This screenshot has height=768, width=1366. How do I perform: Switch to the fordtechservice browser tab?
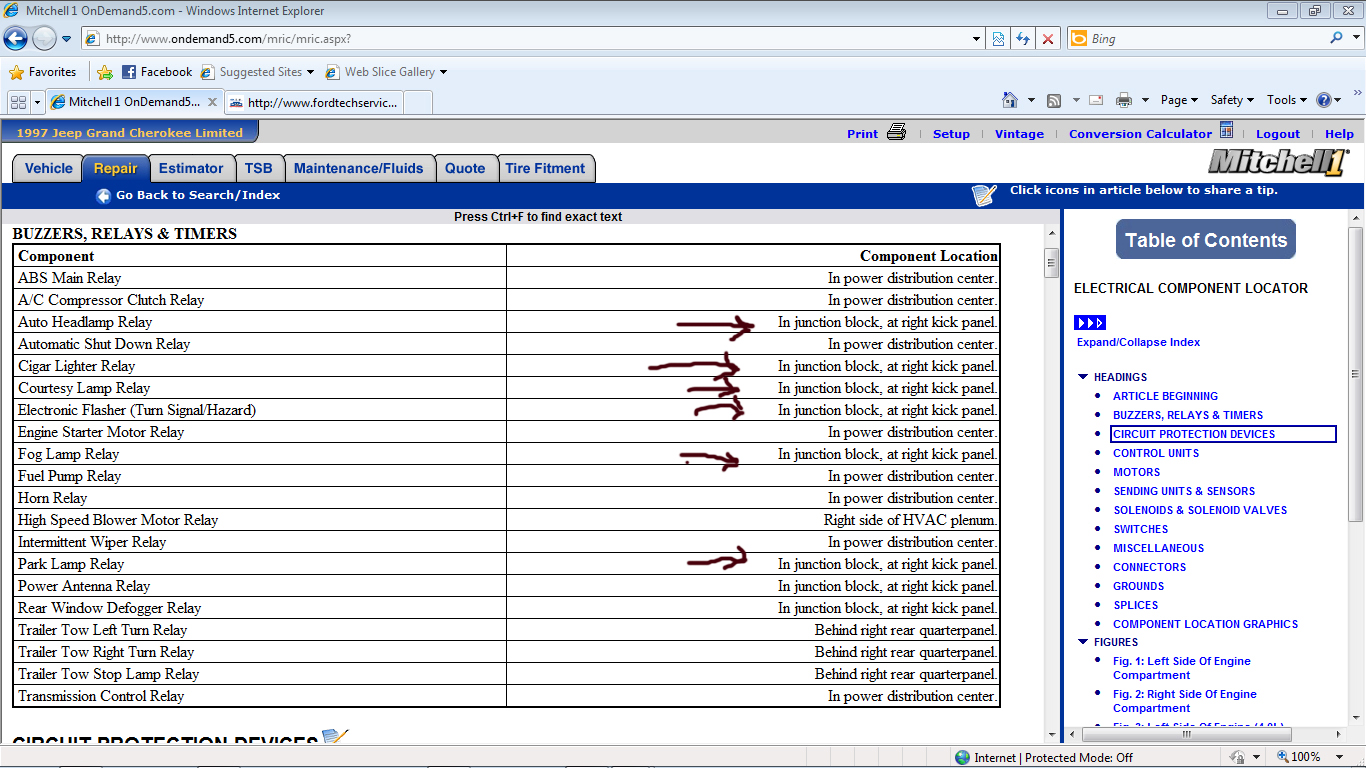pyautogui.click(x=314, y=102)
